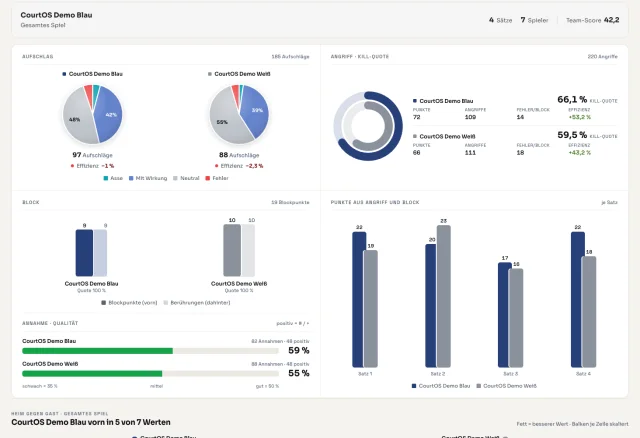Click the 59 % Annahme value
The image size is (640, 438).
[299, 350]
